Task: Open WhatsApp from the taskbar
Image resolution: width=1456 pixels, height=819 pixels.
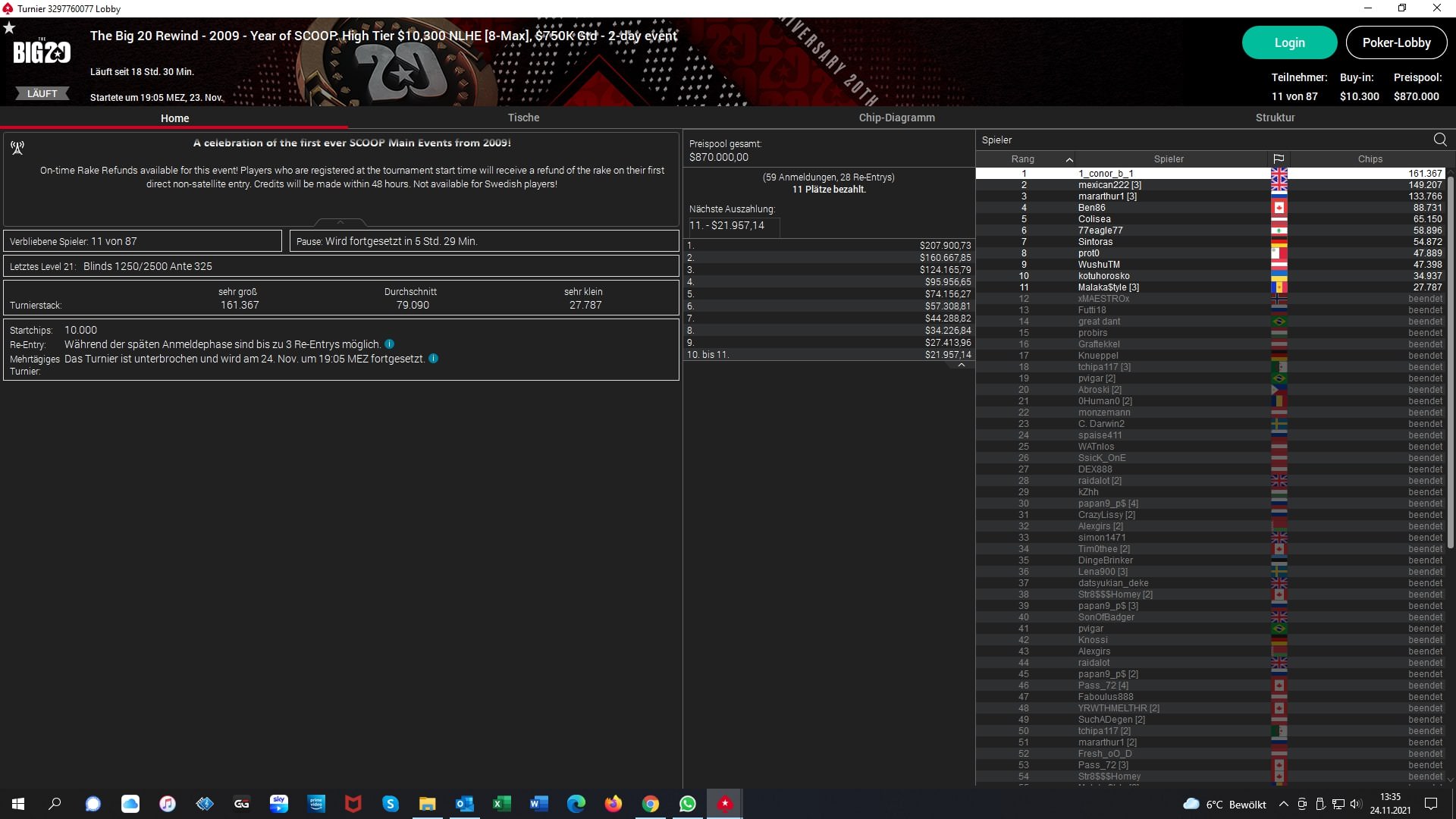Action: click(688, 804)
